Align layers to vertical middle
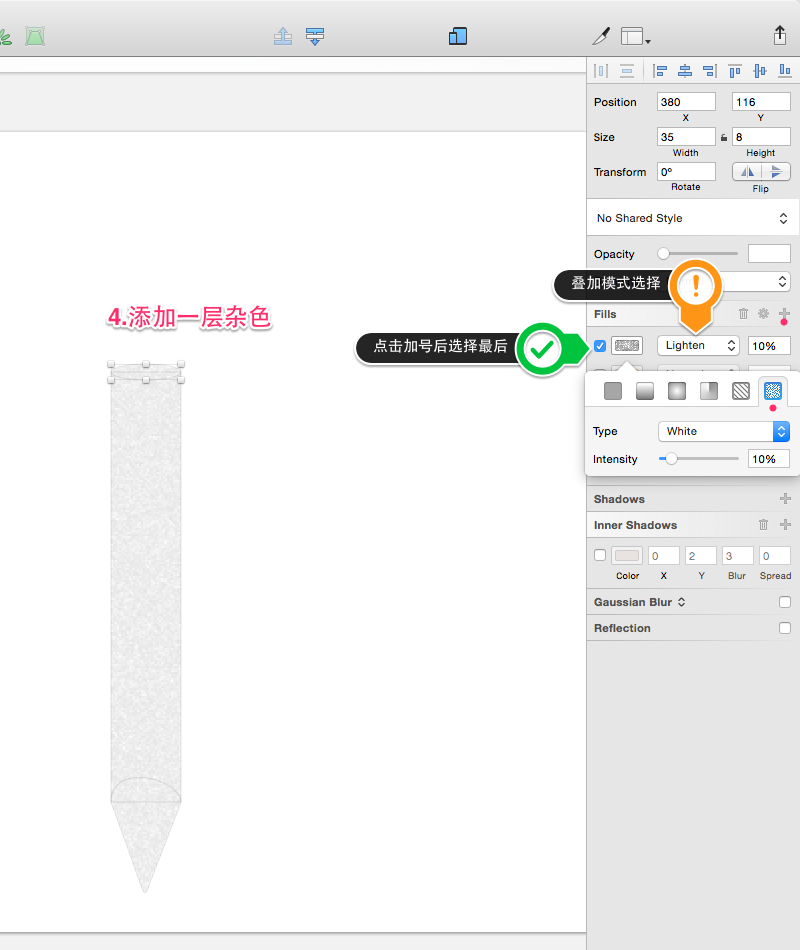The height and width of the screenshot is (950, 800). pos(759,71)
